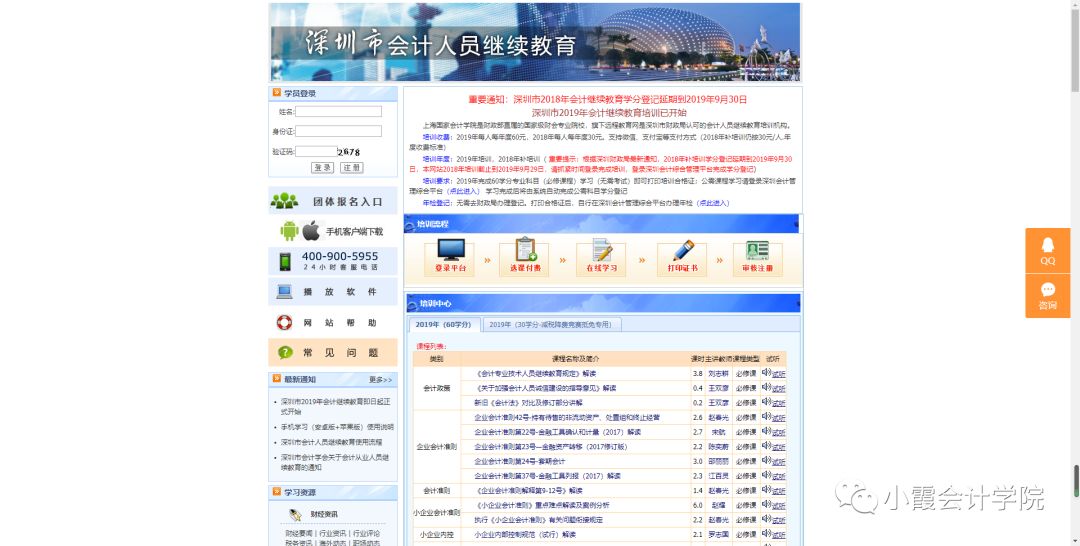Click the 身份证 ID number input field
Screen dimensions: 1080x546
point(338,131)
